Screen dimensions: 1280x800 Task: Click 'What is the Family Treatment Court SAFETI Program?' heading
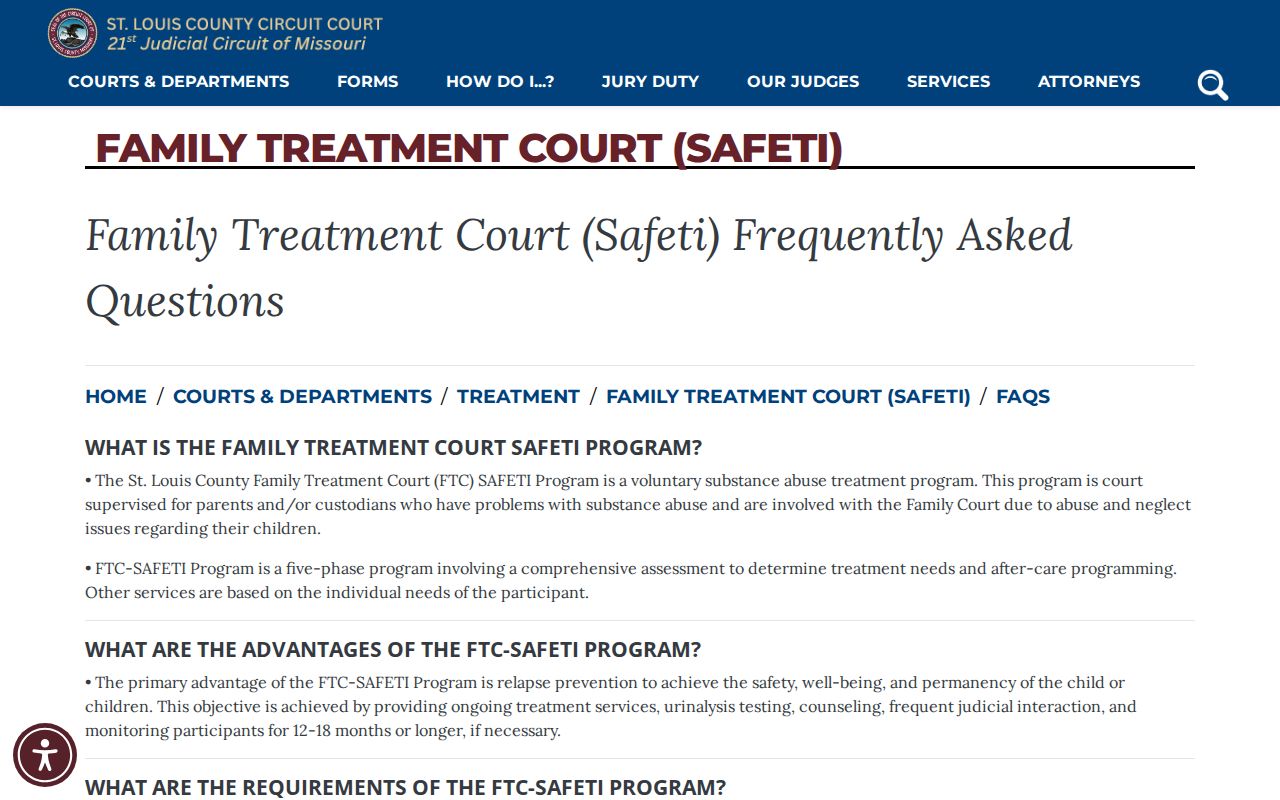(x=394, y=447)
